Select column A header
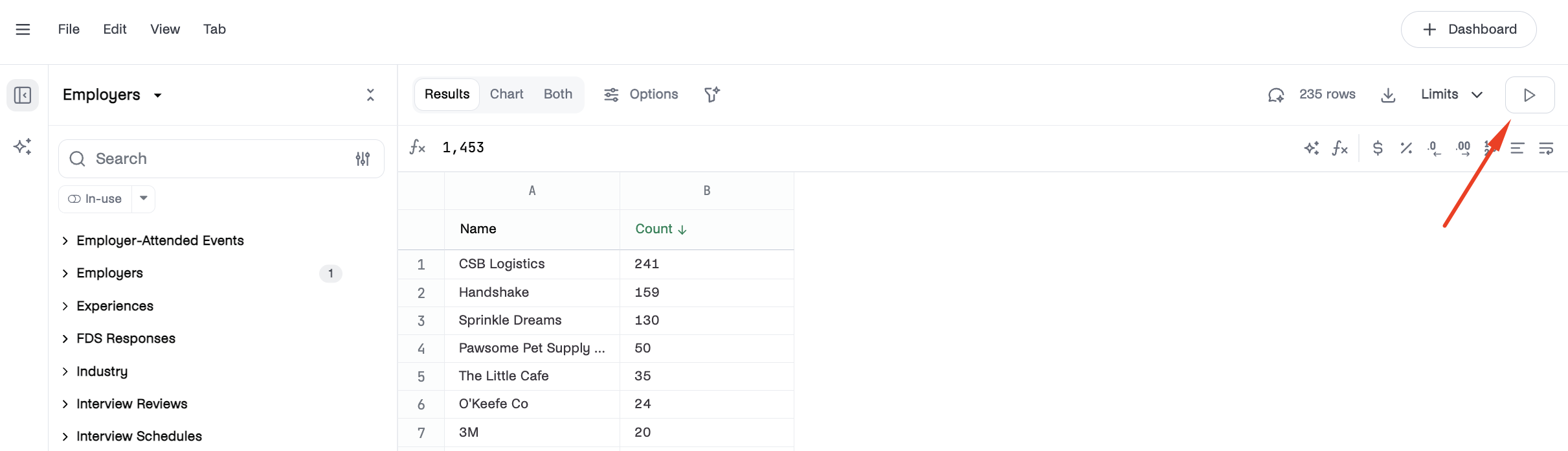 532,191
